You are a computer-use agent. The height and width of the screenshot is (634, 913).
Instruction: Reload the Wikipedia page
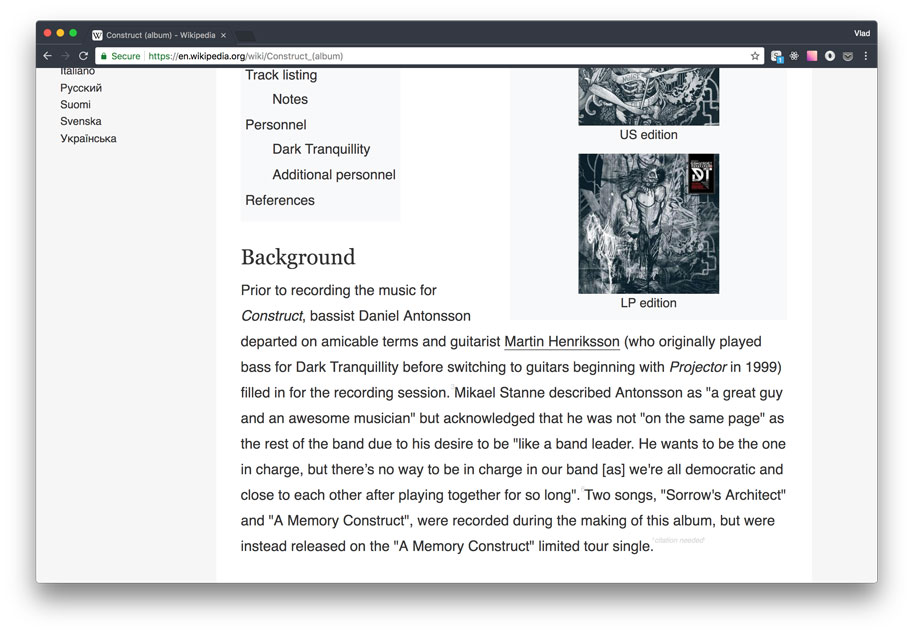pyautogui.click(x=83, y=56)
